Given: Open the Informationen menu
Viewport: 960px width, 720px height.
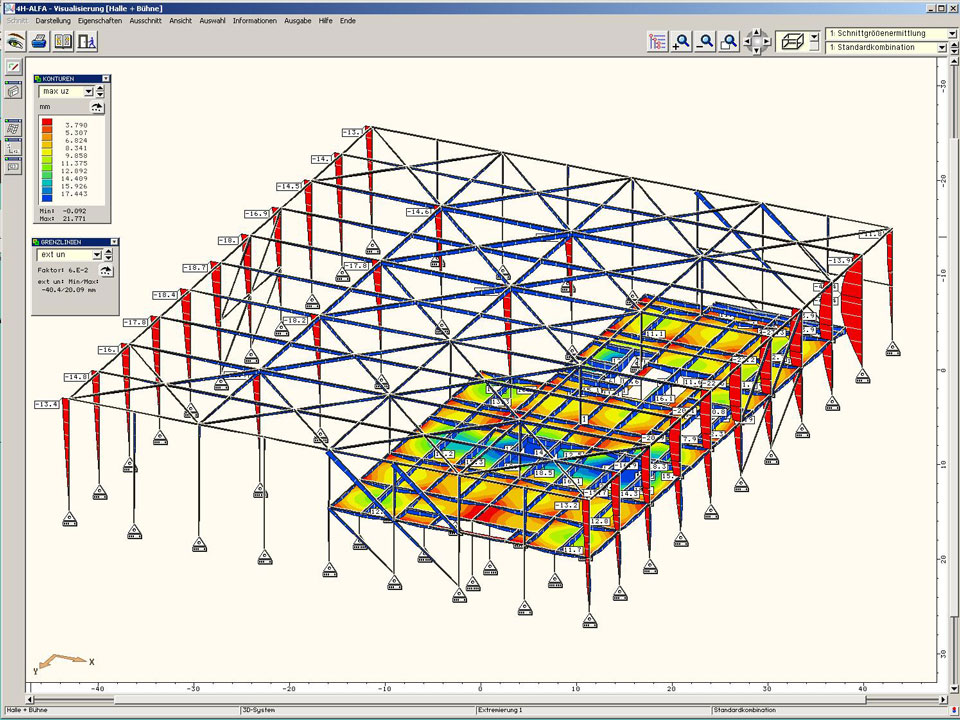Looking at the screenshot, I should click(x=254, y=20).
